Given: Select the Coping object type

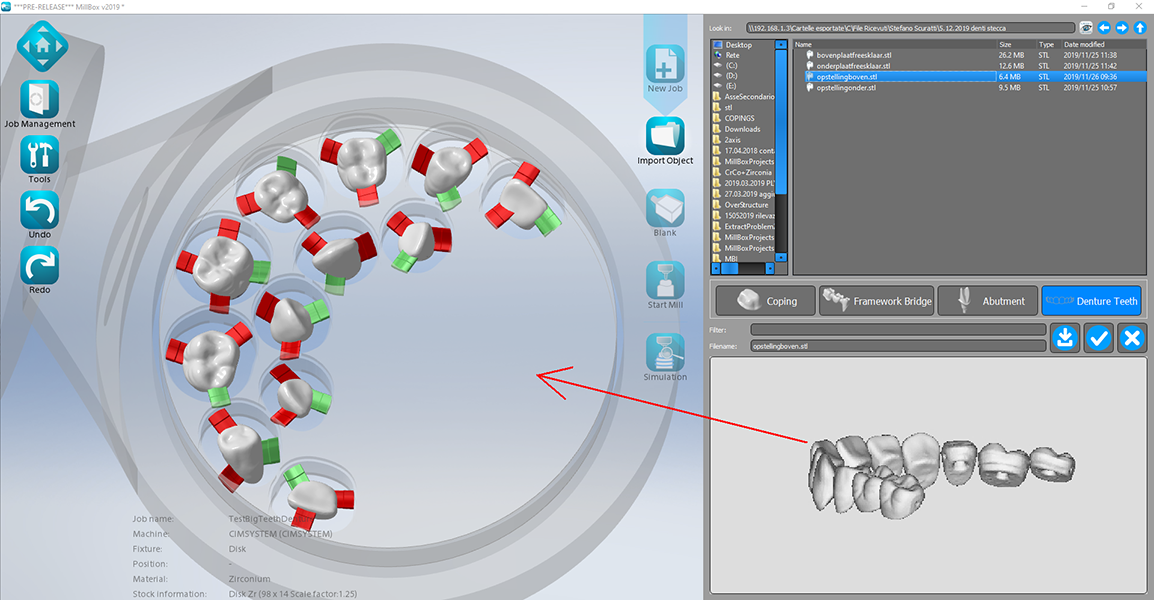Looking at the screenshot, I should (765, 300).
